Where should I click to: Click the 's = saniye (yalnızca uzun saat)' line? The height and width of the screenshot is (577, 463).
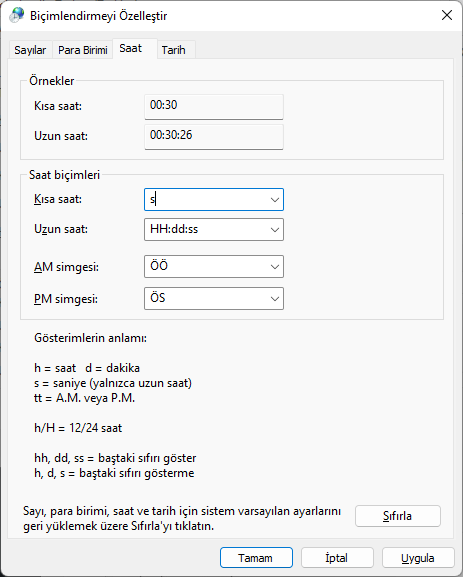(113, 383)
